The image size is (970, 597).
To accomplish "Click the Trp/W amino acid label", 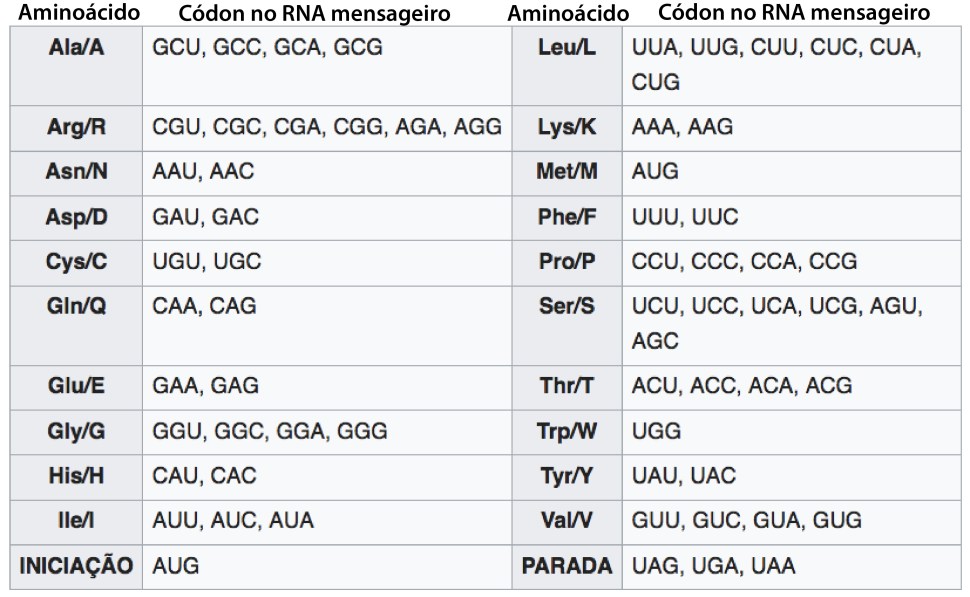I will click(567, 431).
